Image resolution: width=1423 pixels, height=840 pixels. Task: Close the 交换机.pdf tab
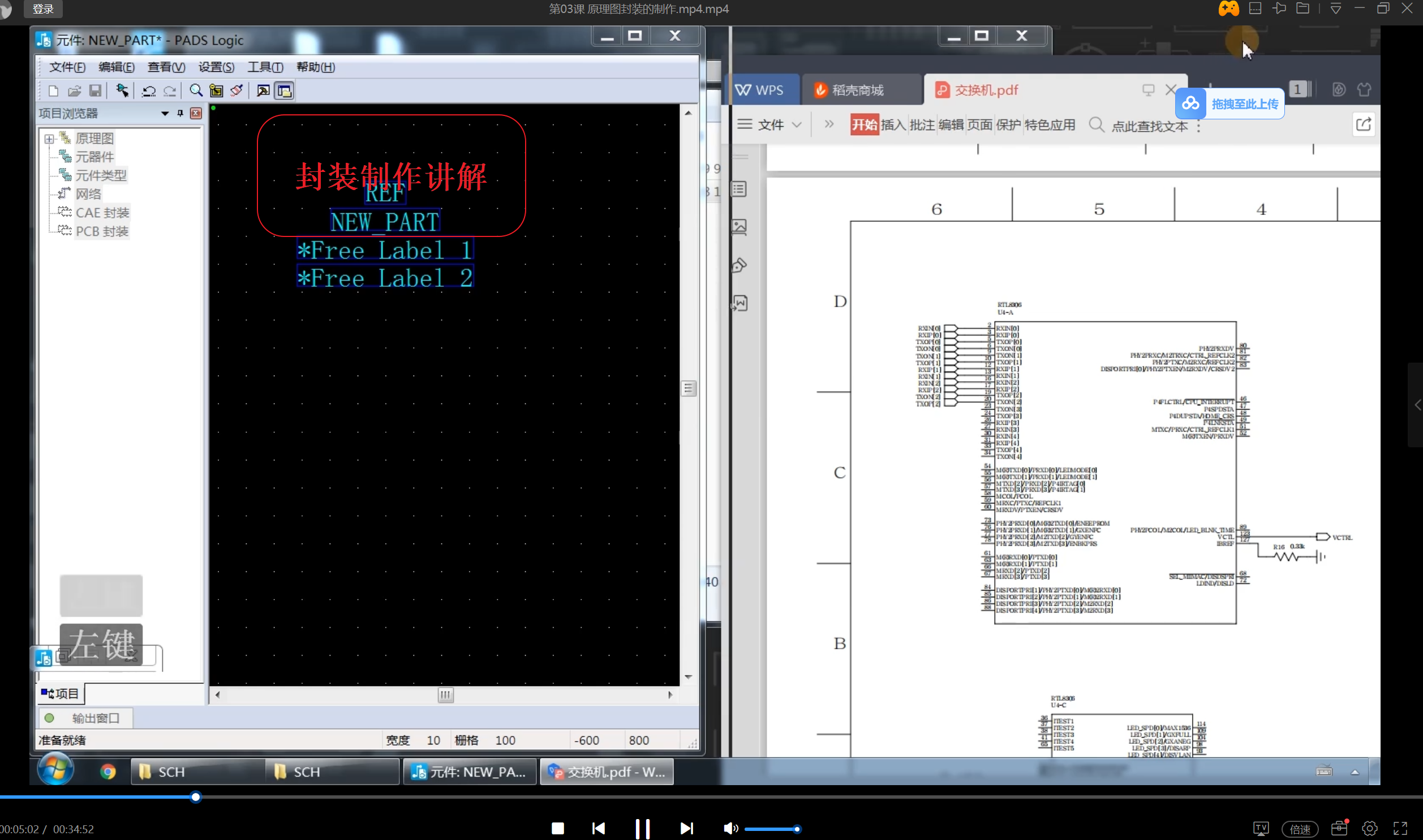pos(1171,89)
